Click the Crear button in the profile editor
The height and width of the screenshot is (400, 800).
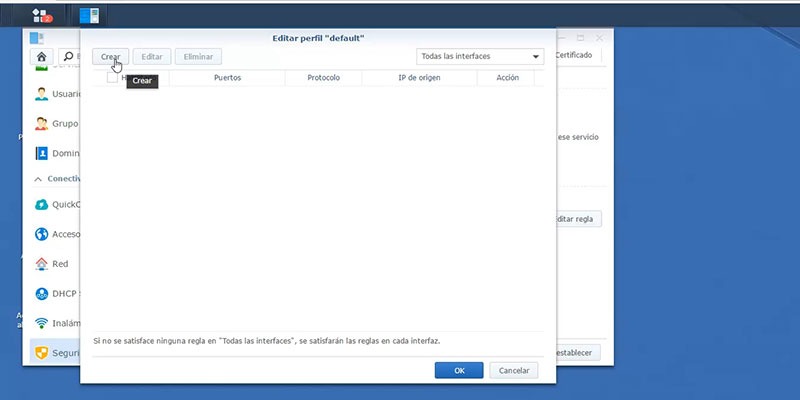point(110,57)
